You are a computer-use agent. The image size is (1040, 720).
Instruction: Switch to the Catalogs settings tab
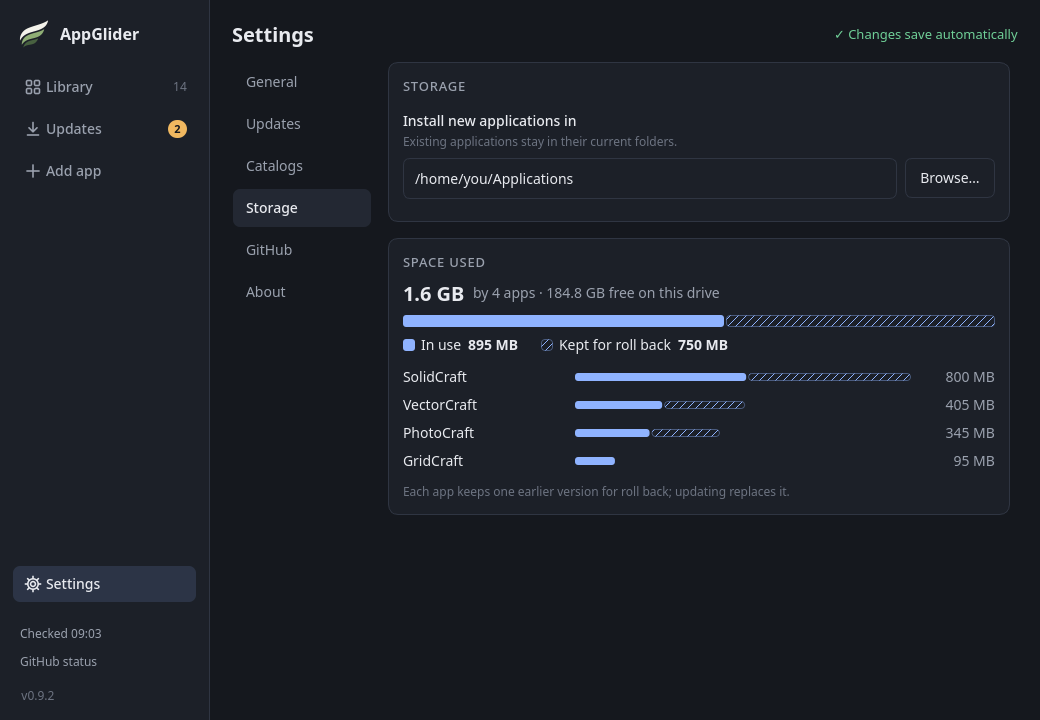(302, 166)
